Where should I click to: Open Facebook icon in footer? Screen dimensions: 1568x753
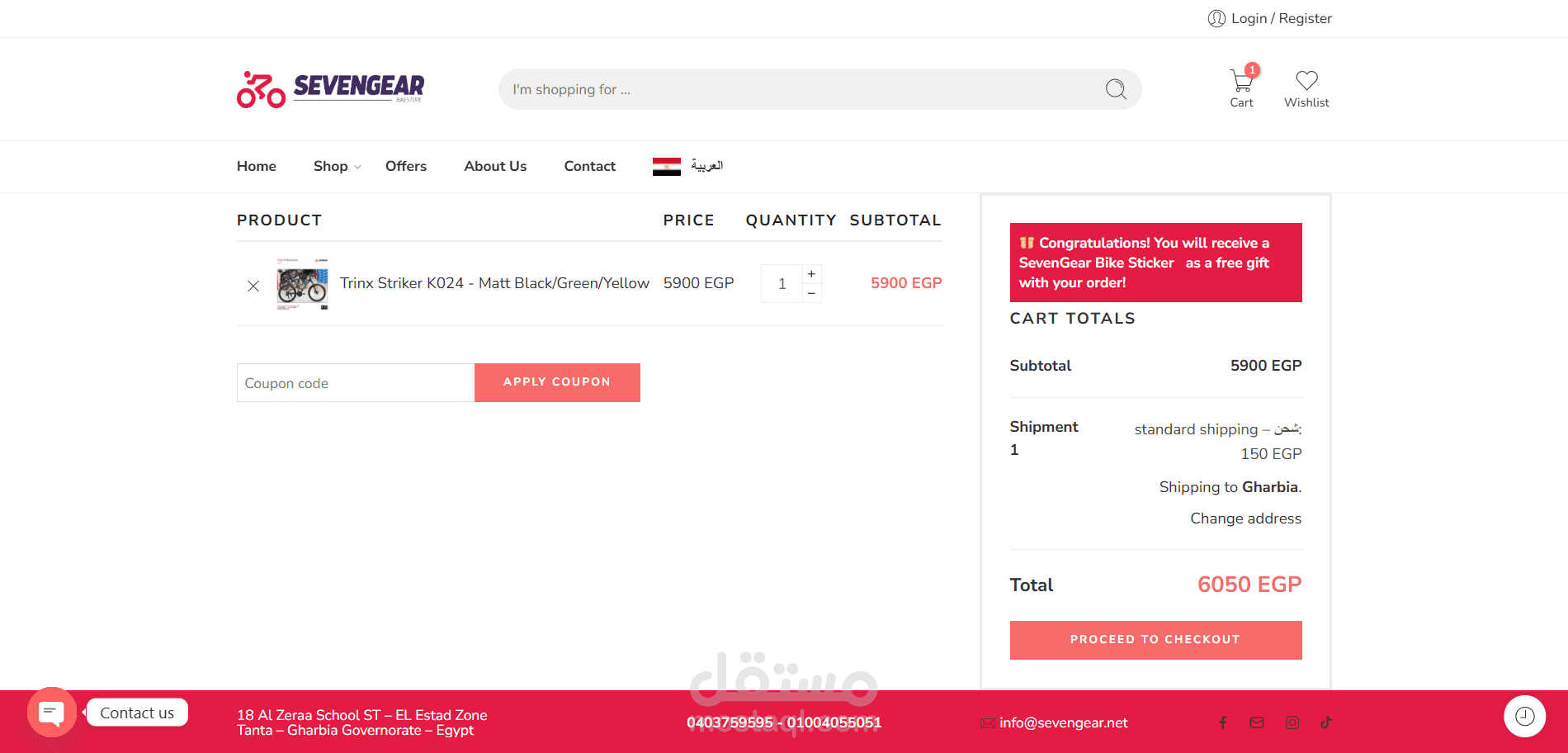click(1223, 722)
